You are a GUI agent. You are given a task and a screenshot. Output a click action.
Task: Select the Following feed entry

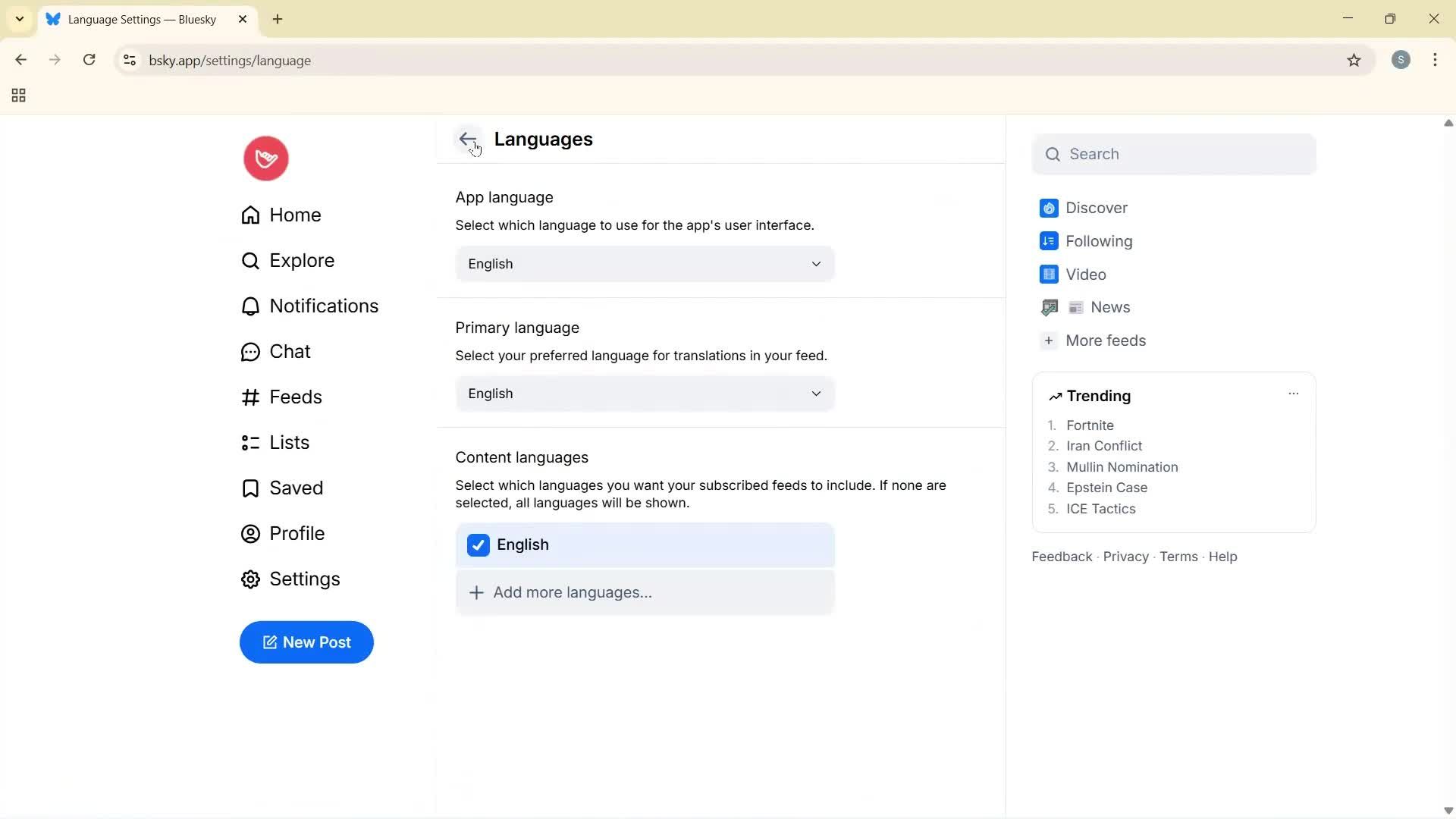[x=1098, y=240]
